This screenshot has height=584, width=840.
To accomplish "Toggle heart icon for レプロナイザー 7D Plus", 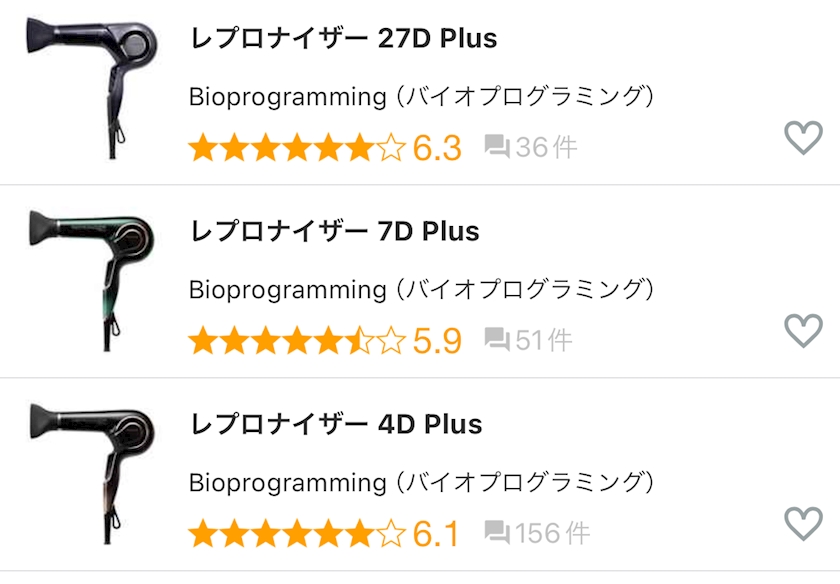I will click(804, 331).
